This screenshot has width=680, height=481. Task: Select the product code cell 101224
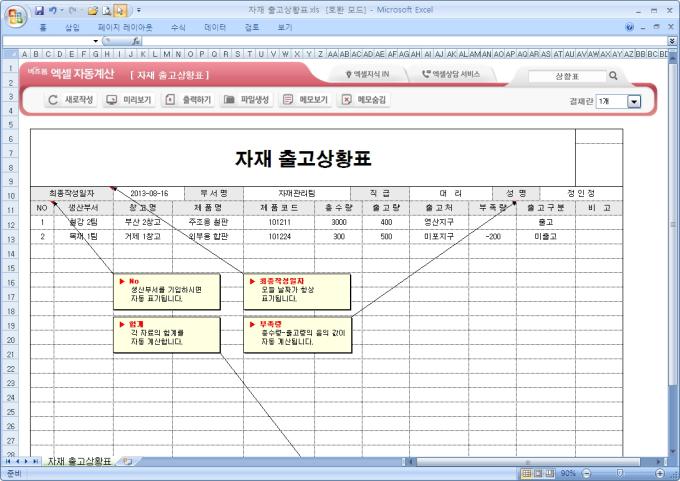(279, 236)
